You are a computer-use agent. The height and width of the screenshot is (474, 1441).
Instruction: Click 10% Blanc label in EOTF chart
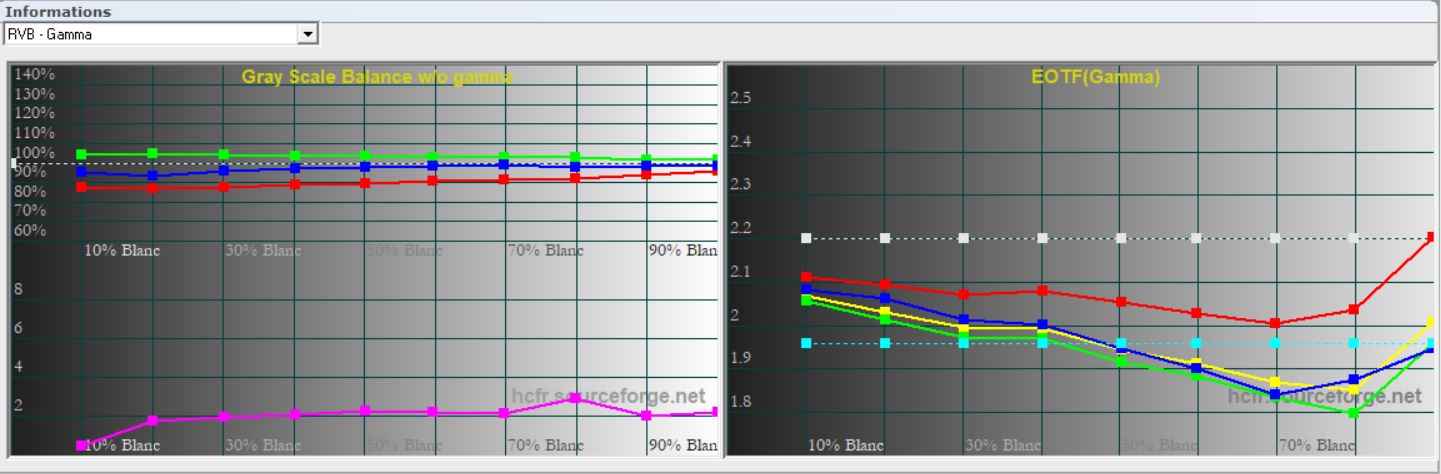pyautogui.click(x=846, y=445)
